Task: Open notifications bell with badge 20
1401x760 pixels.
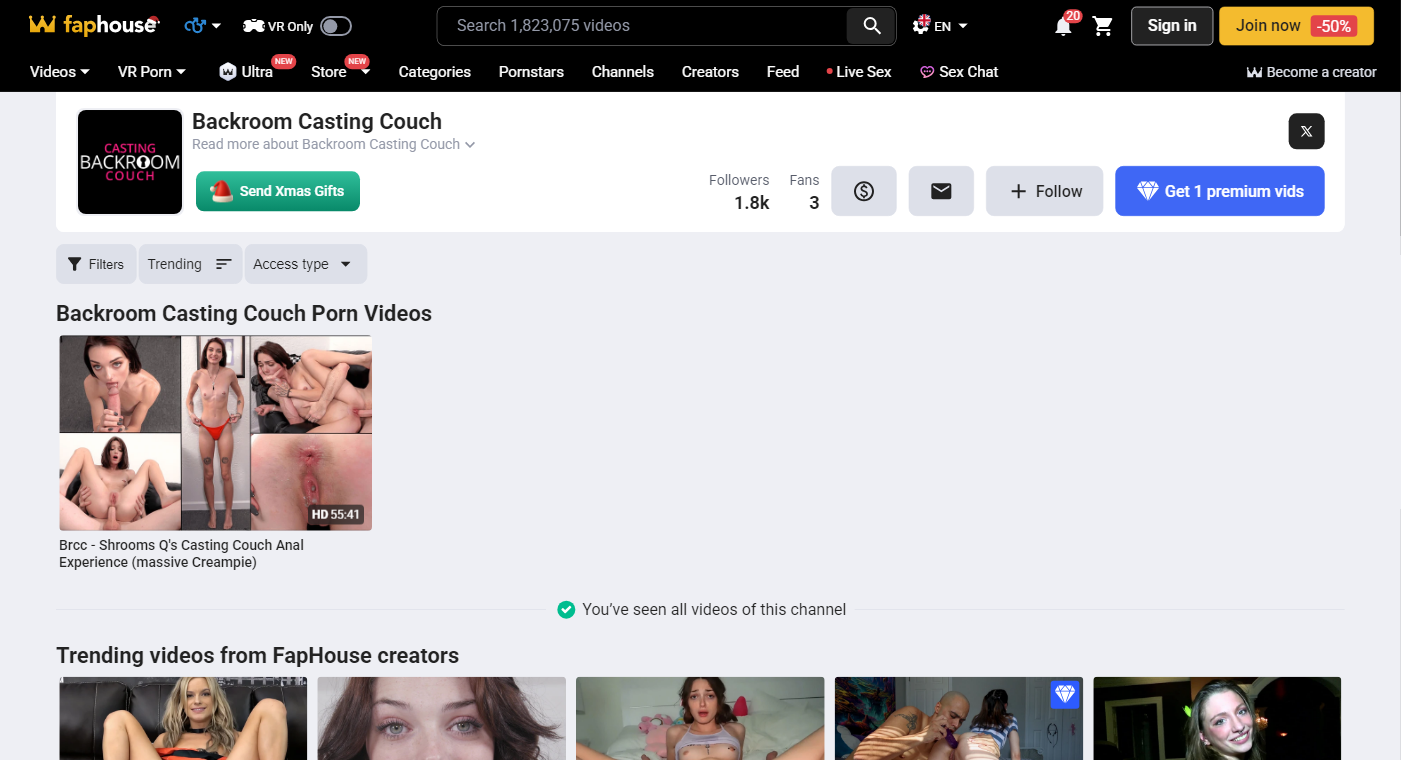Action: (x=1063, y=26)
